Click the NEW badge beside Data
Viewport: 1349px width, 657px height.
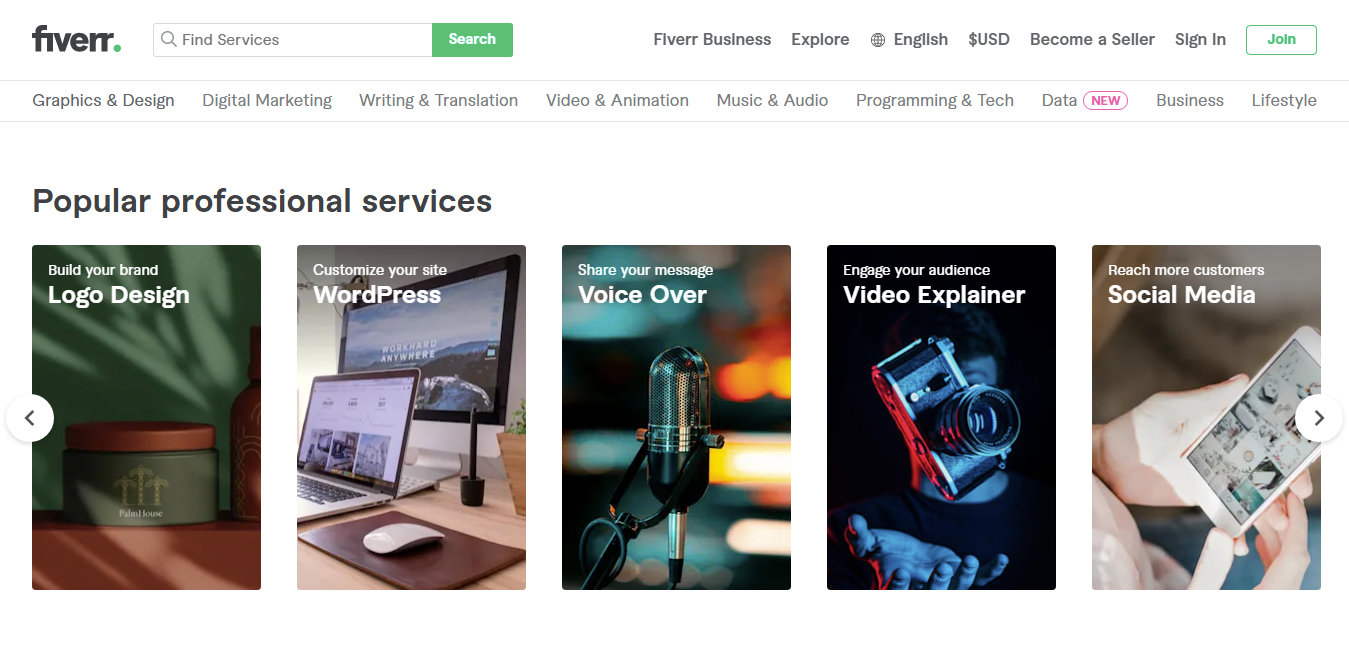[1105, 100]
